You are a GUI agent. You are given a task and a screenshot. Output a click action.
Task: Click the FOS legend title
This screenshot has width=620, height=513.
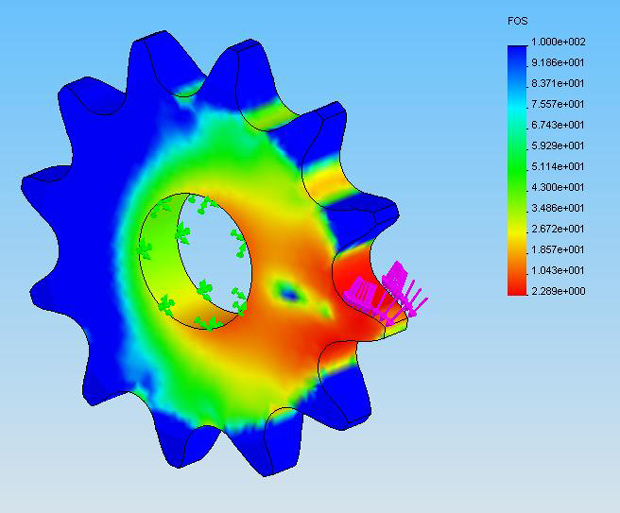(517, 21)
